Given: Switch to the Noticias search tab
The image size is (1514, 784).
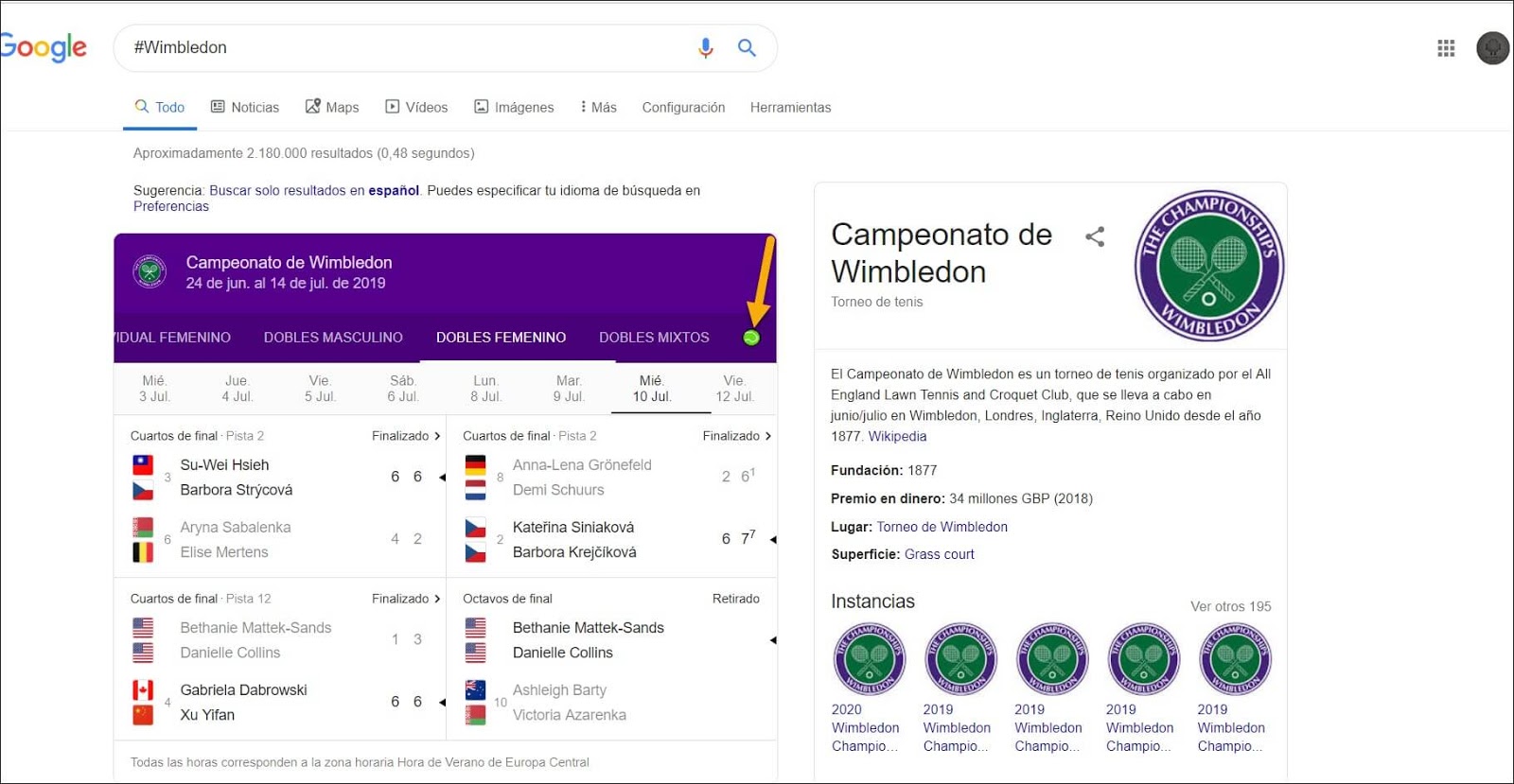Looking at the screenshot, I should click(245, 107).
